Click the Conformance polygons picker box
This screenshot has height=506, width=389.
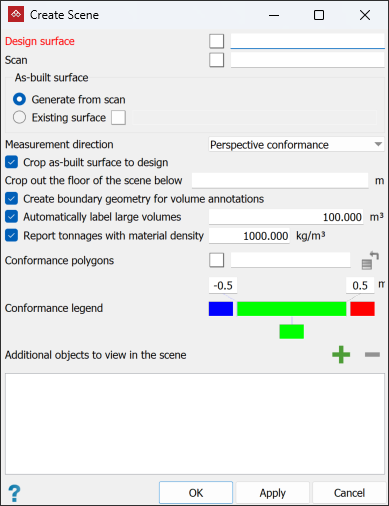pos(217,260)
